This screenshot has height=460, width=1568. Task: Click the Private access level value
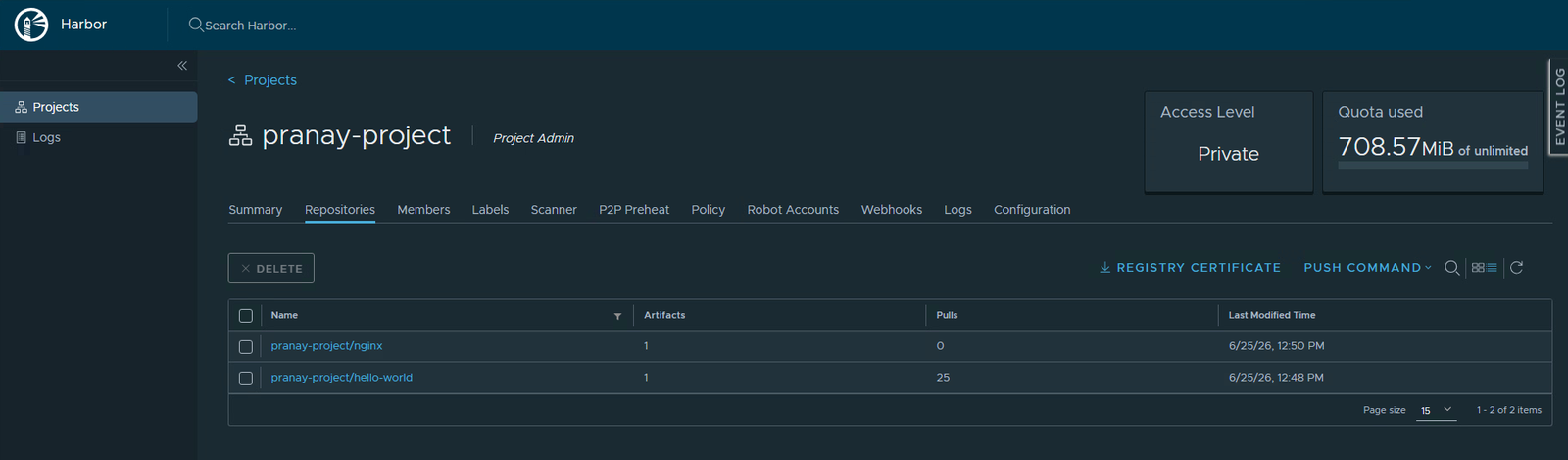click(1228, 154)
